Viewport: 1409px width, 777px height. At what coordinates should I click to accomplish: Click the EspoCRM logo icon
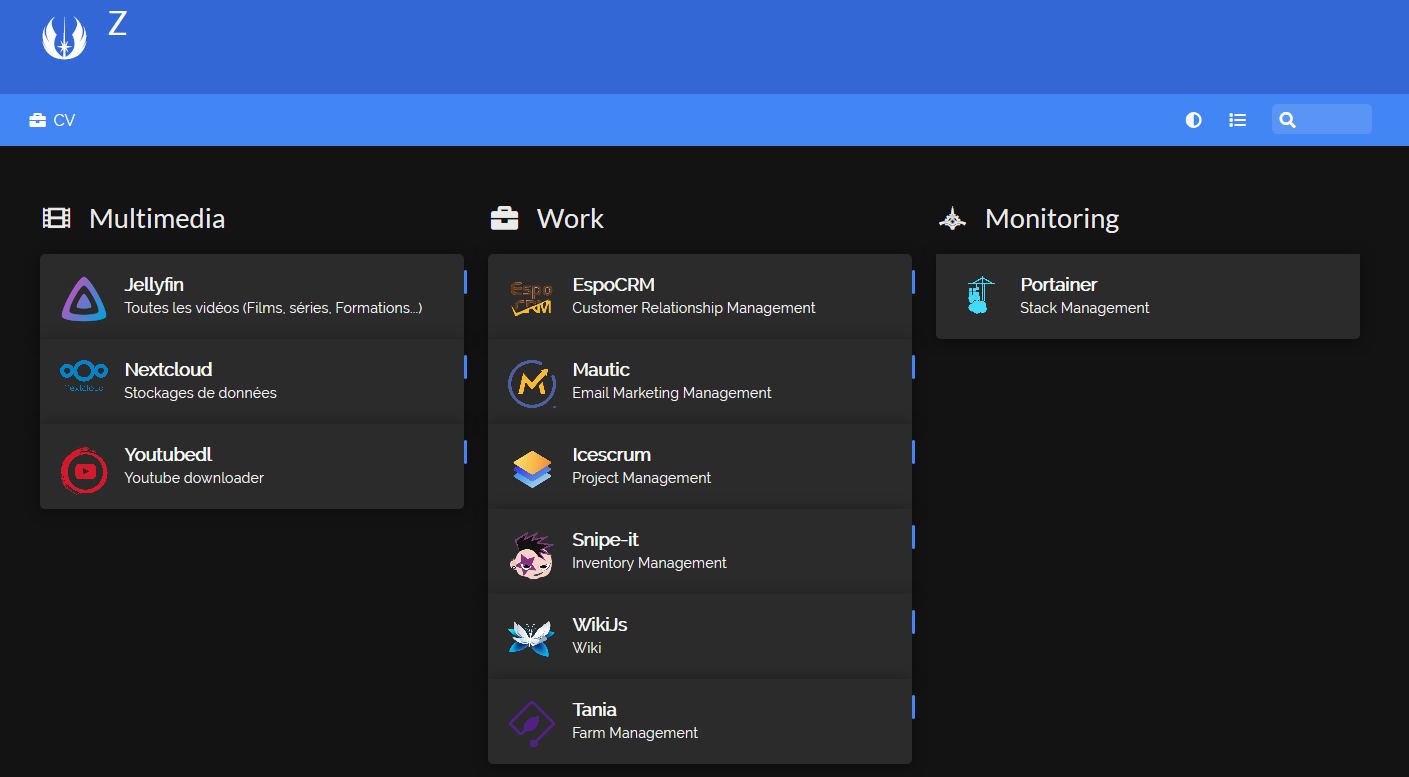pyautogui.click(x=532, y=298)
